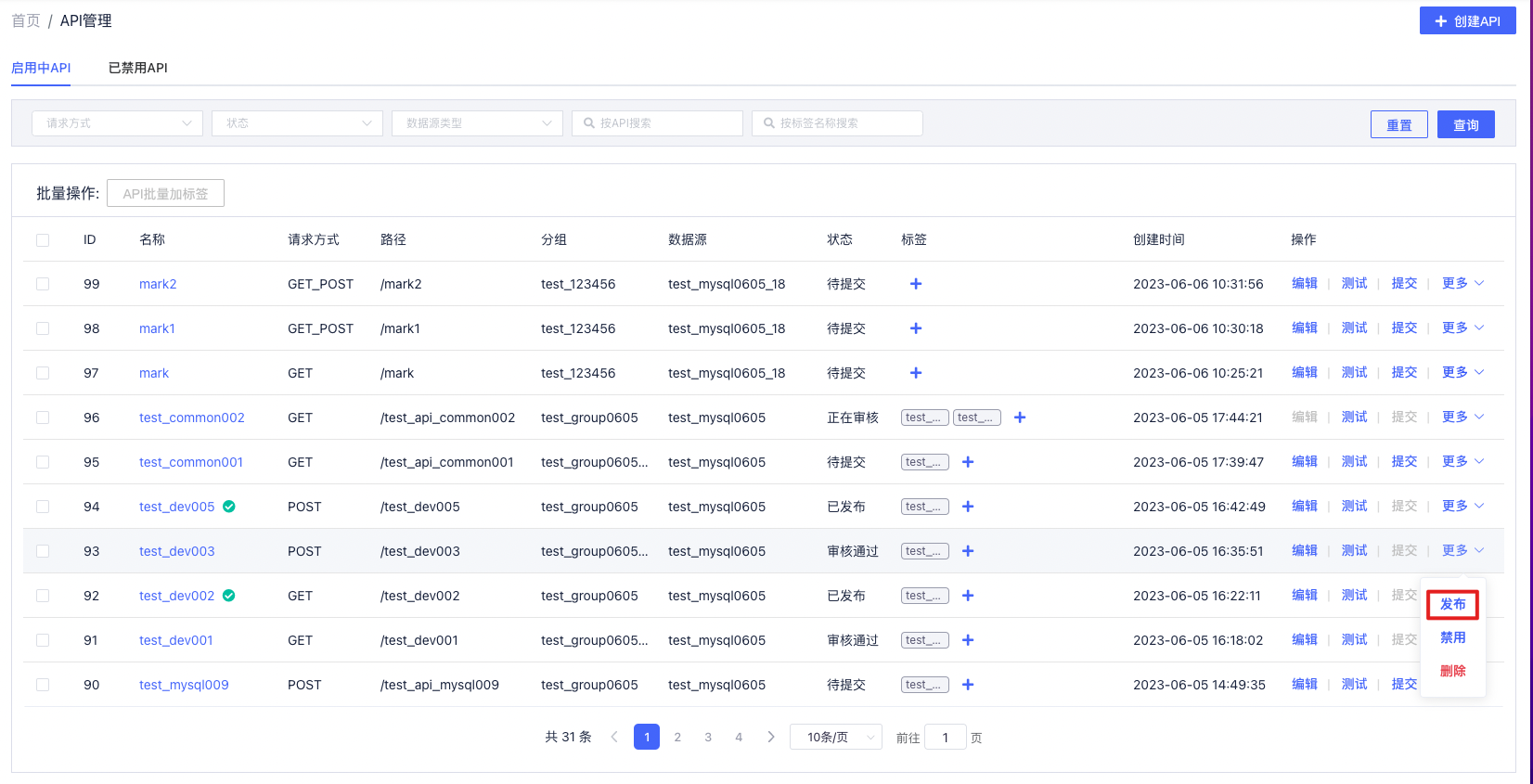Add a tag to the test_common001 row
The width and height of the screenshot is (1533, 784).
[x=968, y=462]
